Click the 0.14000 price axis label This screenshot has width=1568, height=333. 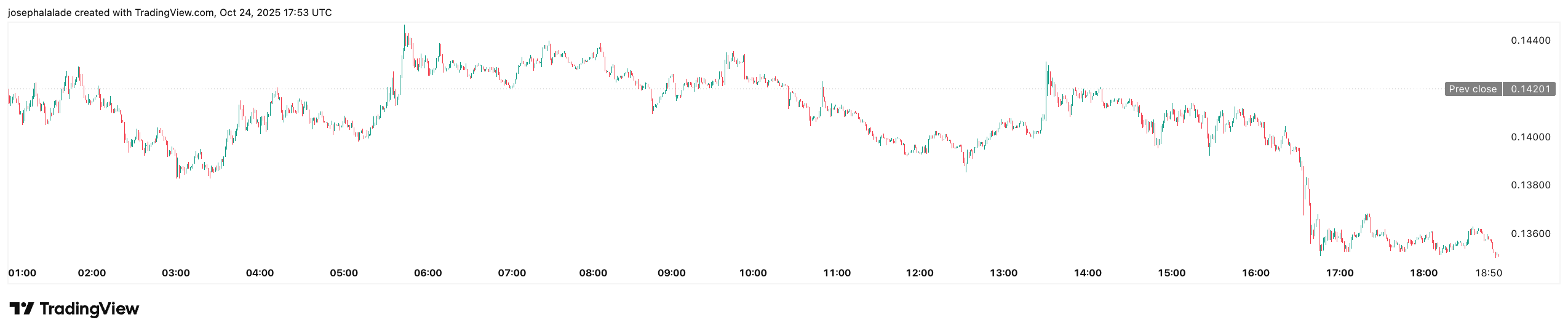click(1530, 137)
